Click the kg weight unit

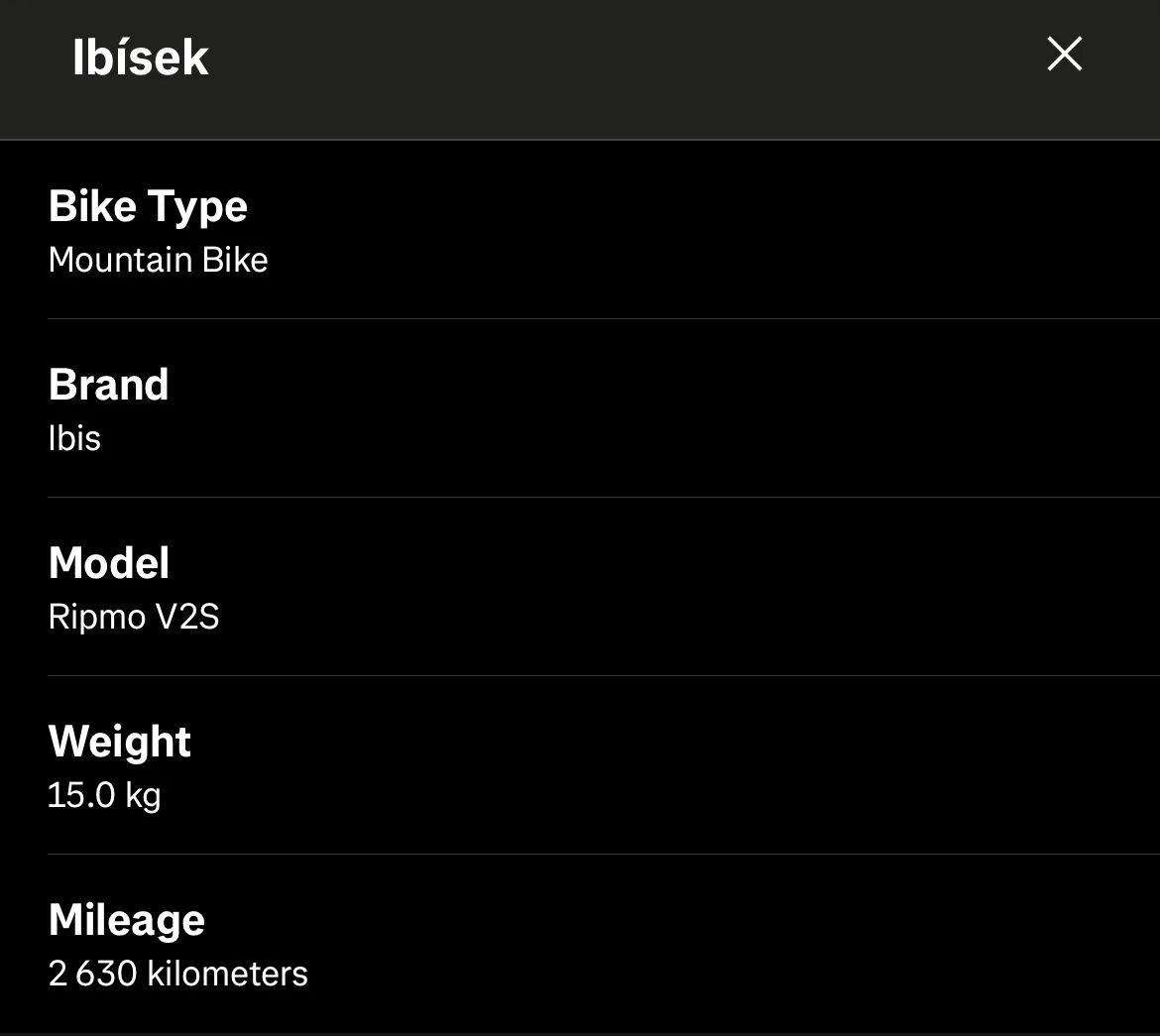(143, 796)
